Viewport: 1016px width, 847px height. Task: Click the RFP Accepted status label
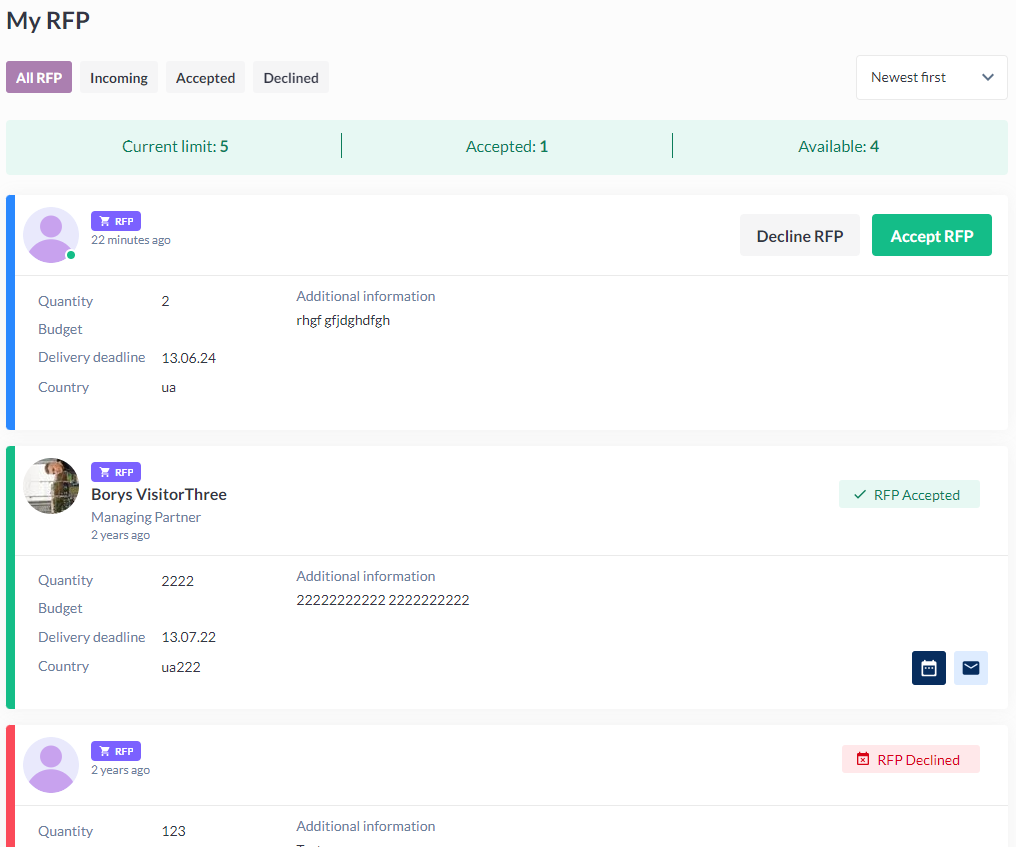tap(909, 495)
